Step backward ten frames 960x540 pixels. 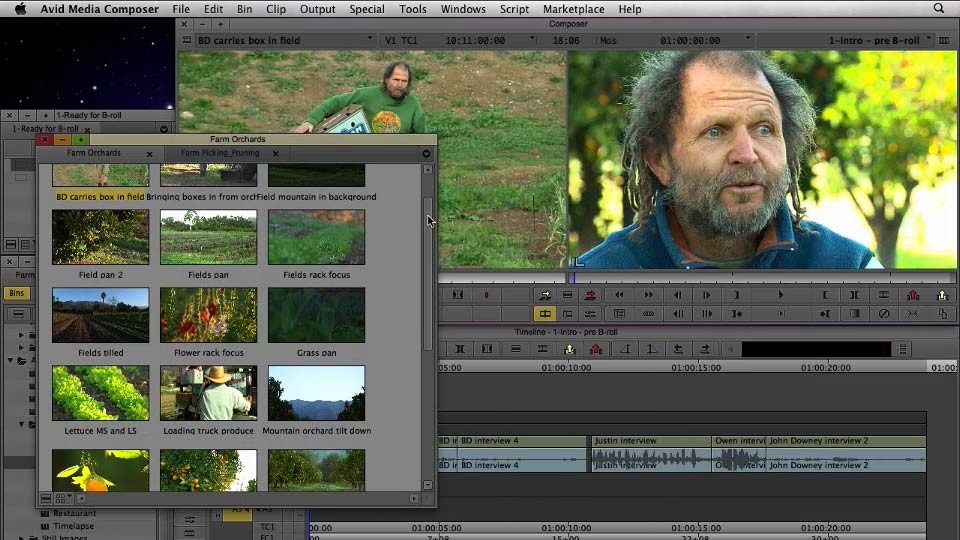(x=678, y=314)
